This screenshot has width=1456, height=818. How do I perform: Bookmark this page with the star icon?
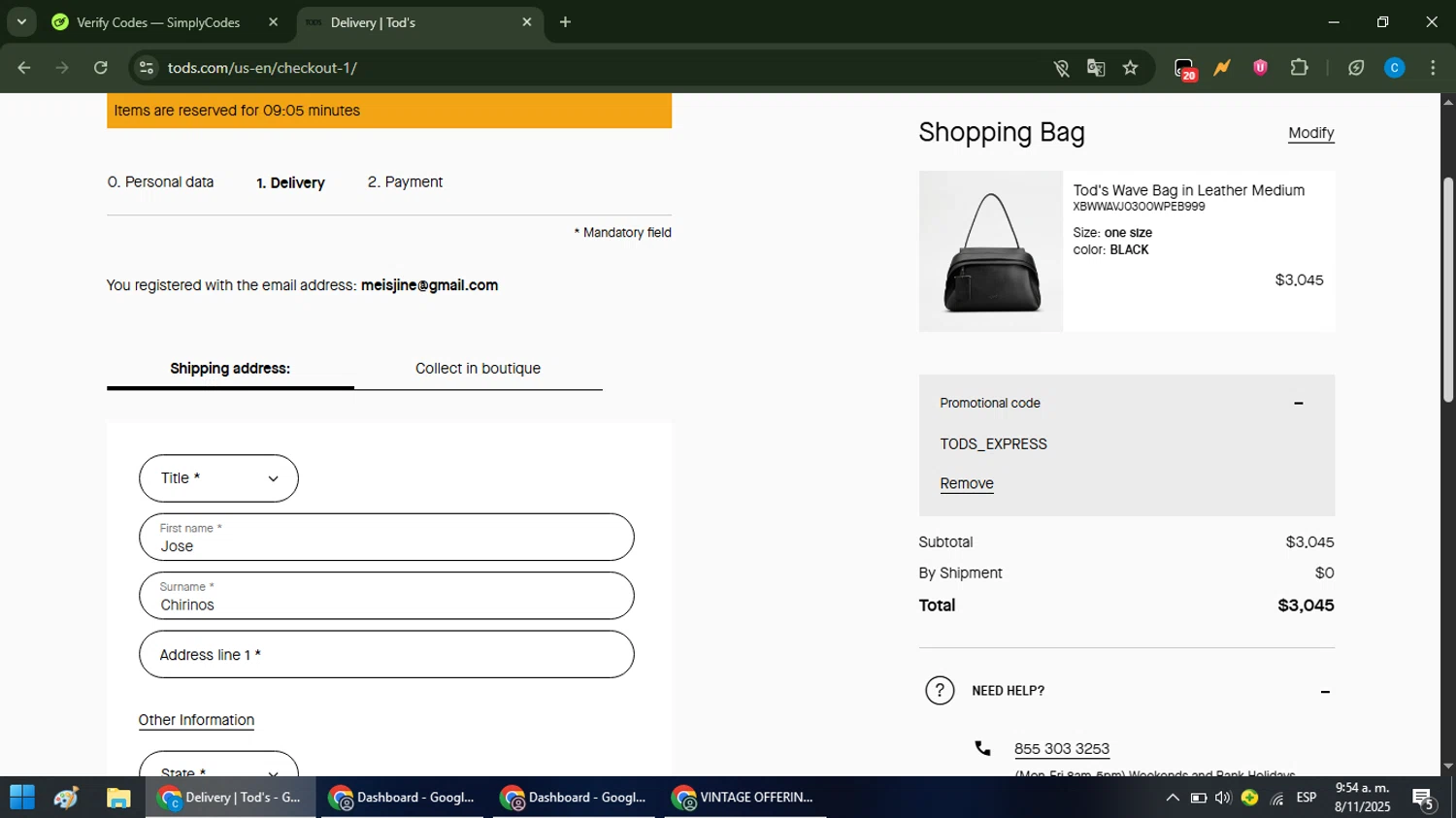1131,68
